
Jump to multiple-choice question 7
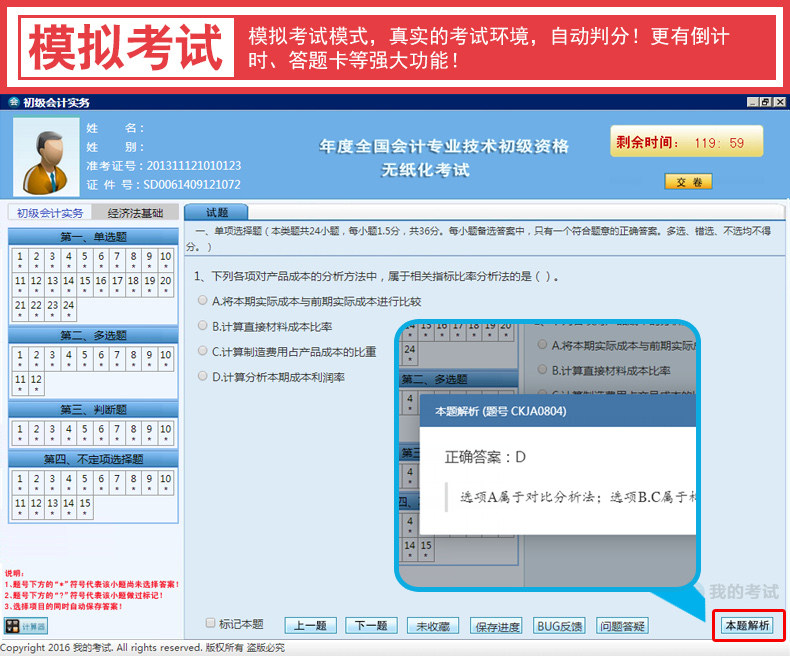(x=117, y=358)
